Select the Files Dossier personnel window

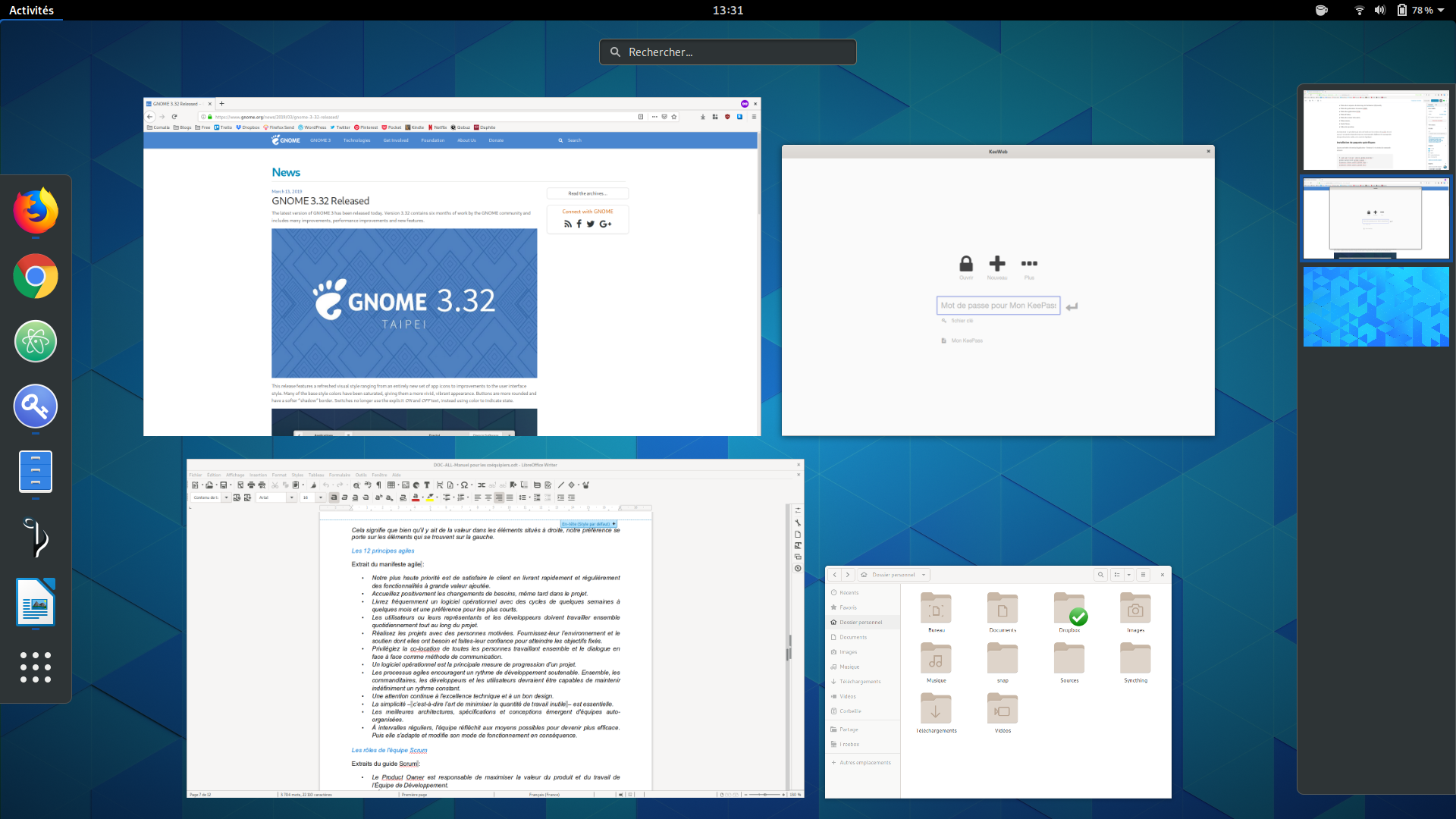click(x=998, y=682)
